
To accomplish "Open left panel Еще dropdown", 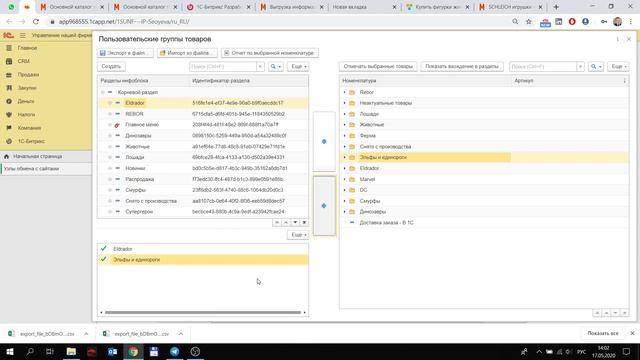I will (x=298, y=67).
